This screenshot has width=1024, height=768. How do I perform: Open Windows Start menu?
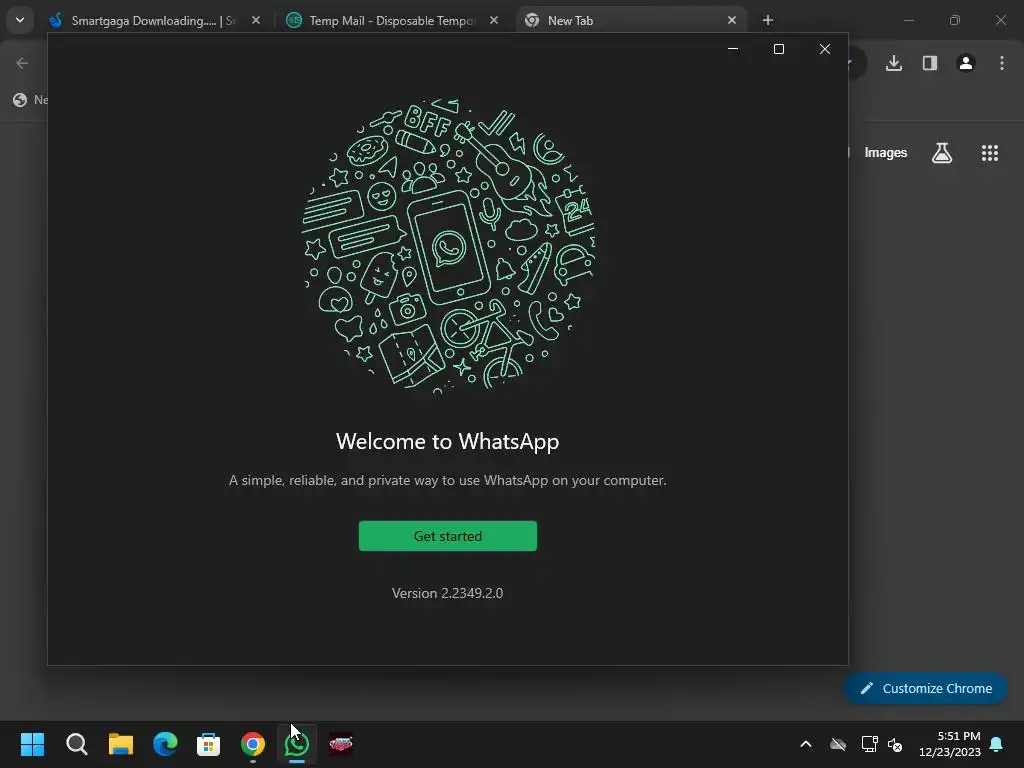(x=32, y=744)
